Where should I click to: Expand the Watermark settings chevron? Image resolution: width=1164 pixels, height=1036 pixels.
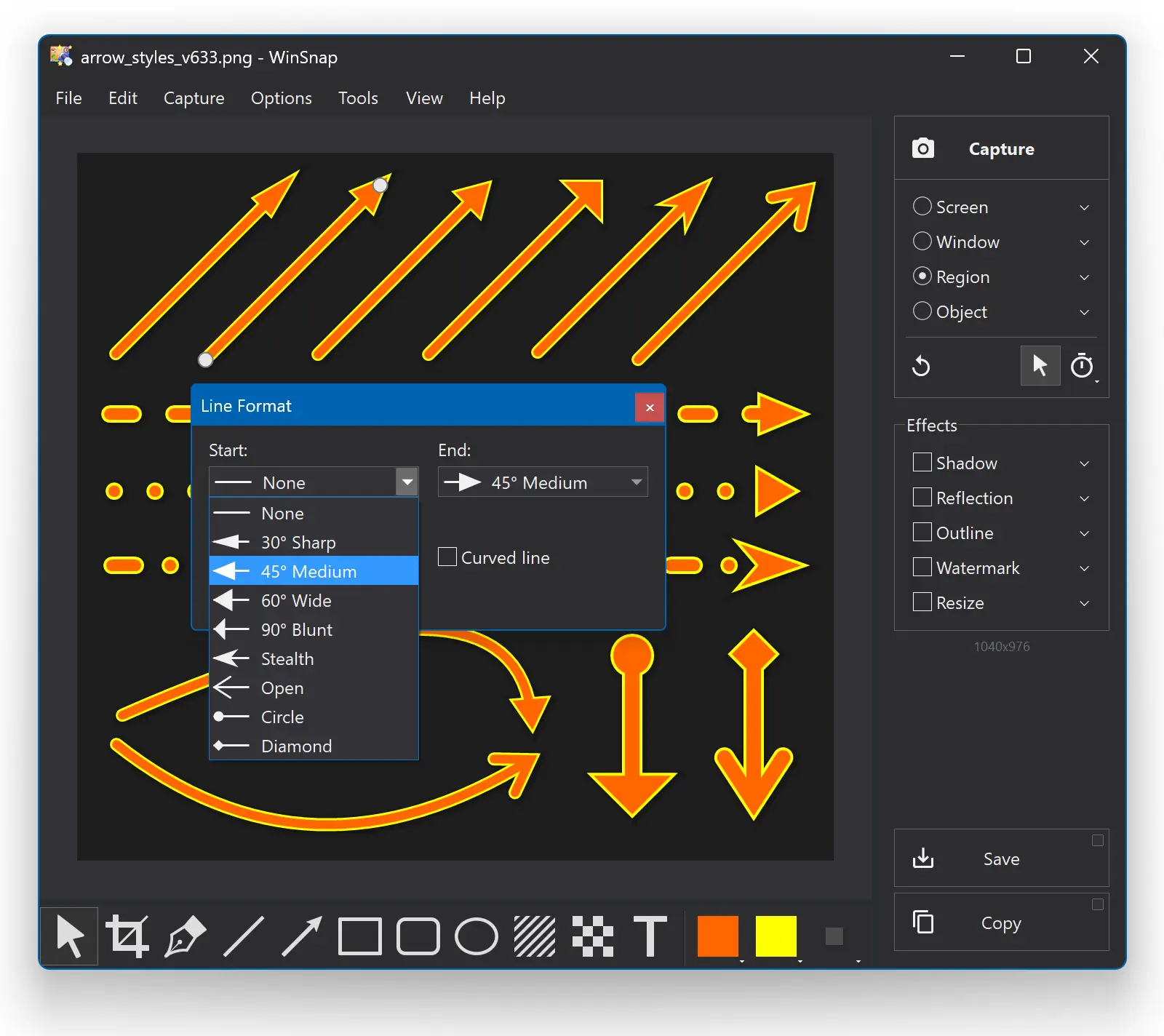coord(1084,568)
